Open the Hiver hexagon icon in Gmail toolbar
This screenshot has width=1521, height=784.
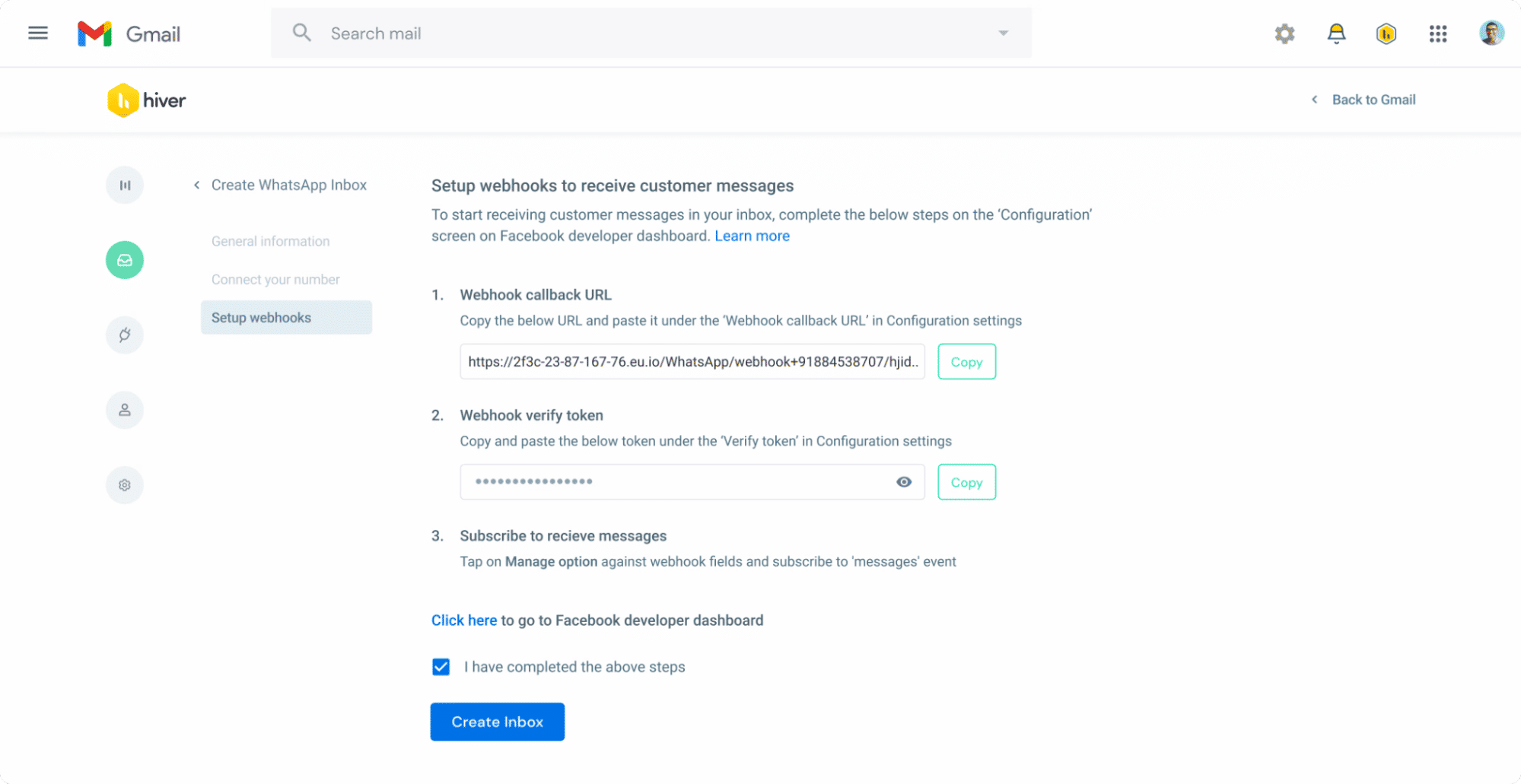coord(1386,33)
